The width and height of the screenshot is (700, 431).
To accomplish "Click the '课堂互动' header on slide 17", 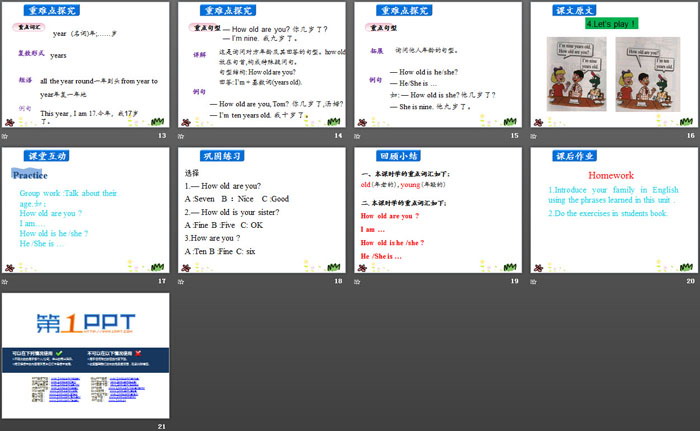I will pos(47,156).
